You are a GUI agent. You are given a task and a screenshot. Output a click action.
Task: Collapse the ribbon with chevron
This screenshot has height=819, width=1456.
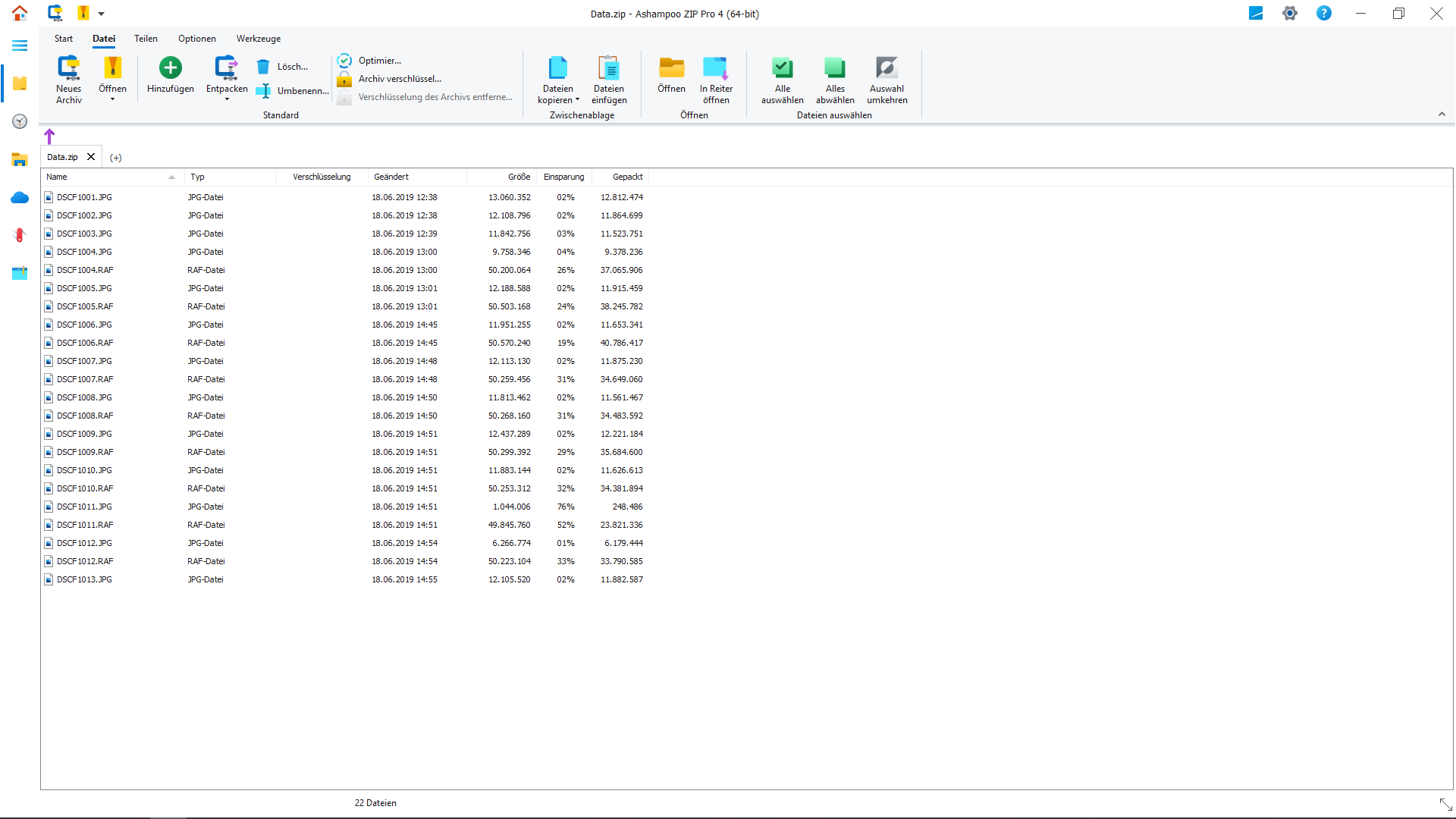(1442, 115)
